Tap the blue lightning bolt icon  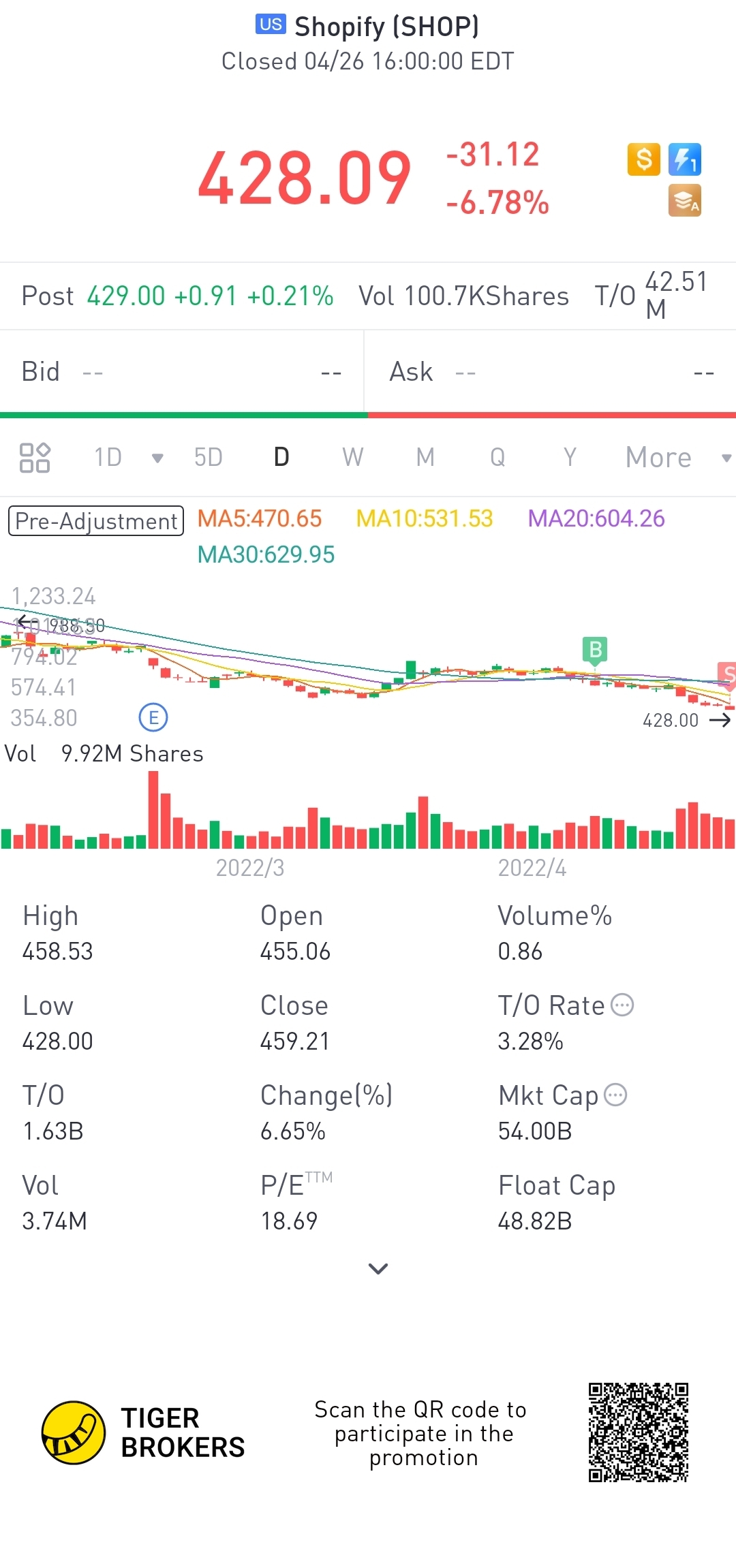click(685, 159)
